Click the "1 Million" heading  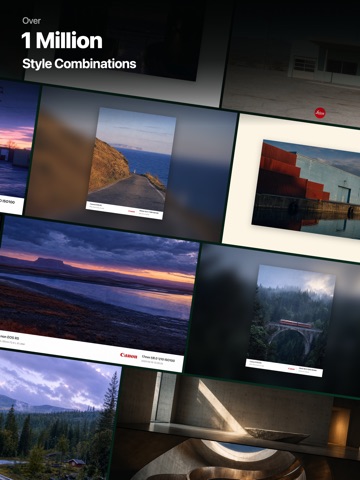(x=62, y=40)
